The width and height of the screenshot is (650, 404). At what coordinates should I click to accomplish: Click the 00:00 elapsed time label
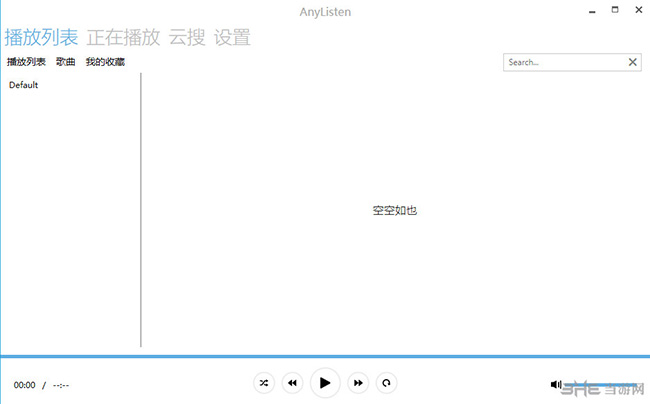pyautogui.click(x=24, y=385)
